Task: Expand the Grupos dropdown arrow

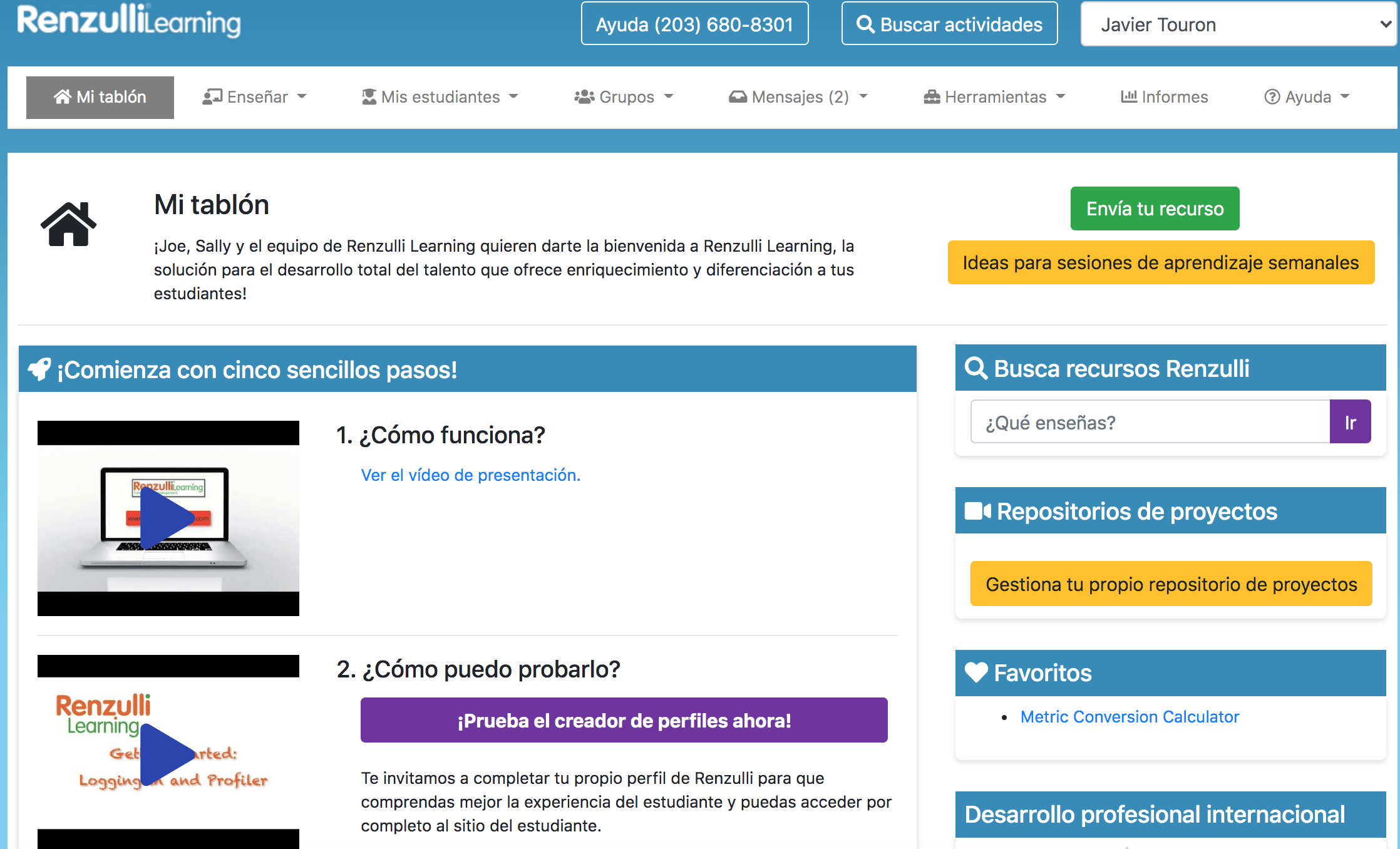Action: pos(668,96)
